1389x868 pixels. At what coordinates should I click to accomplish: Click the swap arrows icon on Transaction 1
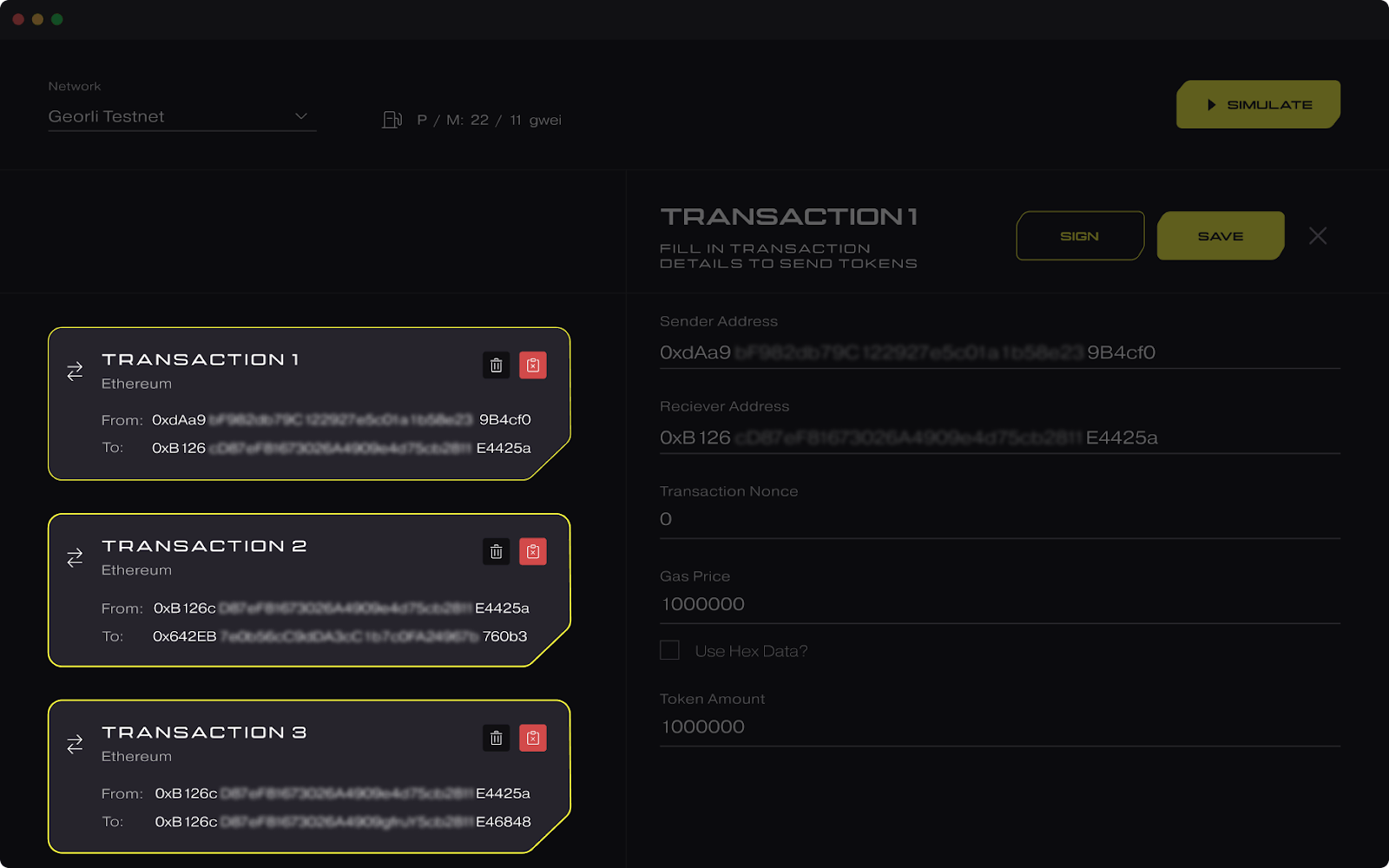pyautogui.click(x=75, y=372)
